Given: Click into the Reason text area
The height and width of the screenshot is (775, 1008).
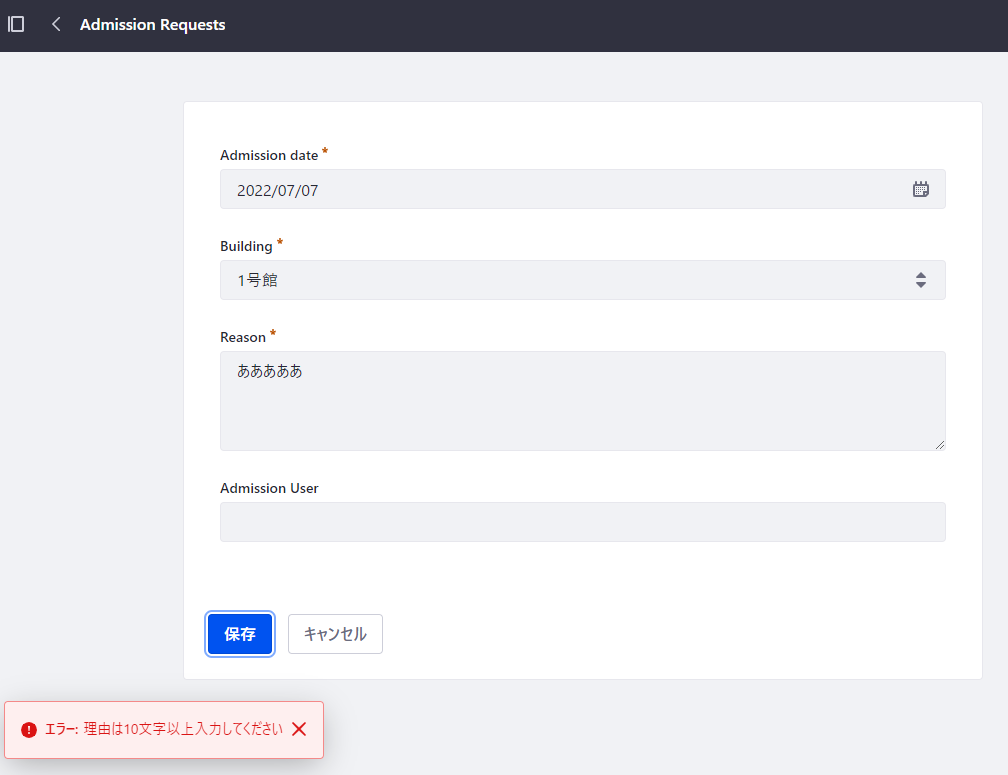Looking at the screenshot, I should point(582,401).
